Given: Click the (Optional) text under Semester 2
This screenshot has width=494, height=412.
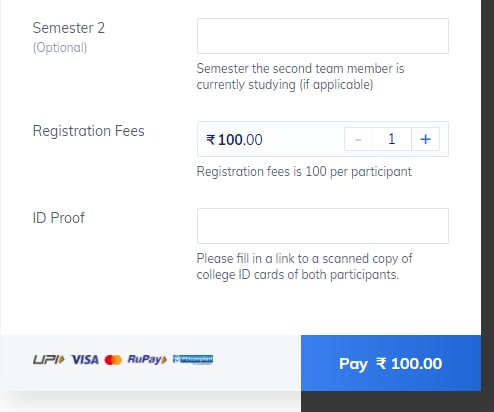Looking at the screenshot, I should (x=60, y=48).
